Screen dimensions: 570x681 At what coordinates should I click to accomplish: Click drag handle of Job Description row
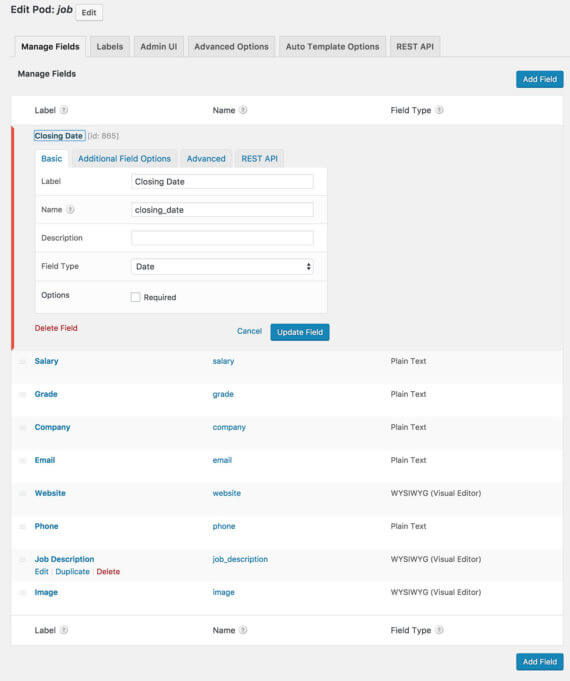[23, 559]
